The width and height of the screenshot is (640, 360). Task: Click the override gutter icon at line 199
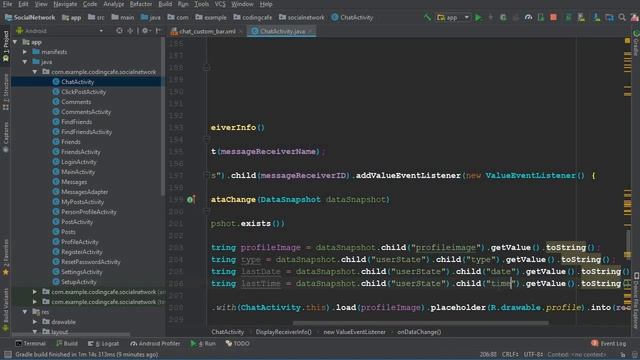click(191, 200)
